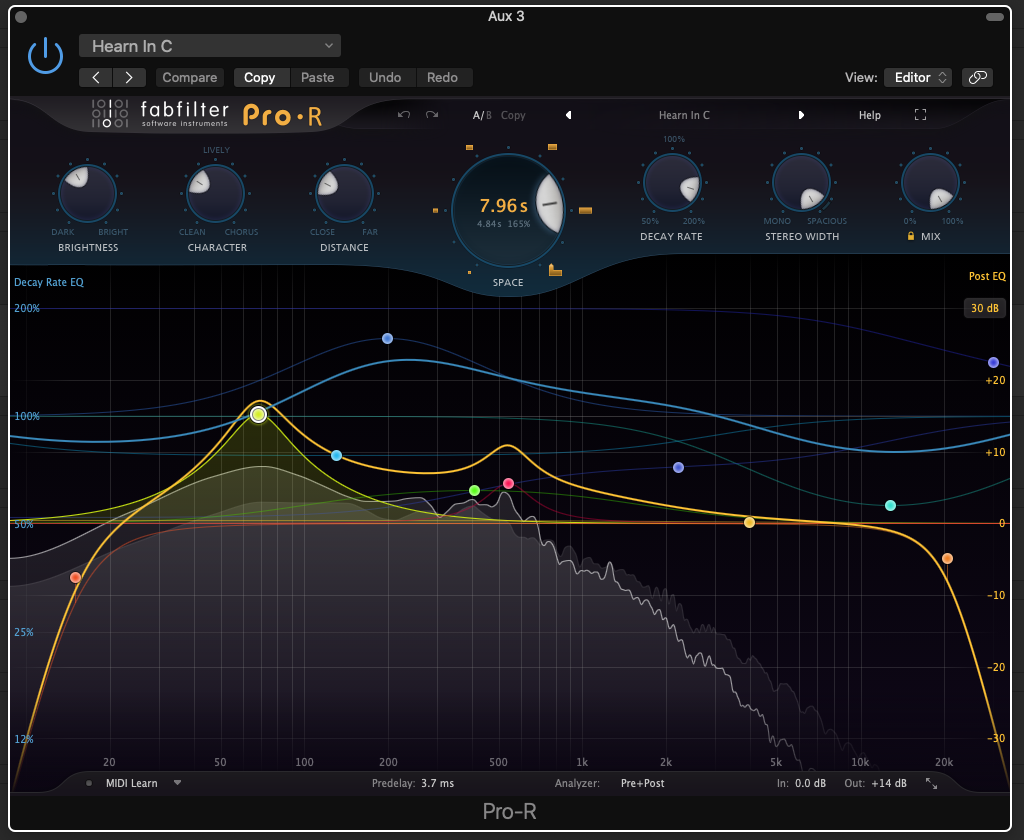Enter full screen mode icon

pyautogui.click(x=920, y=115)
